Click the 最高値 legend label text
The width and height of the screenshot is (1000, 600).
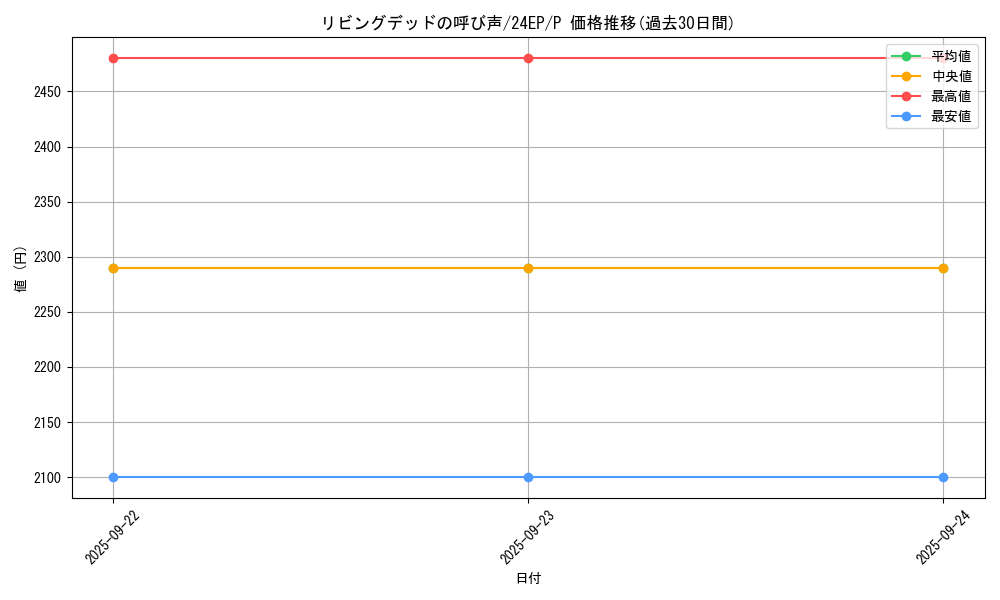(951, 96)
